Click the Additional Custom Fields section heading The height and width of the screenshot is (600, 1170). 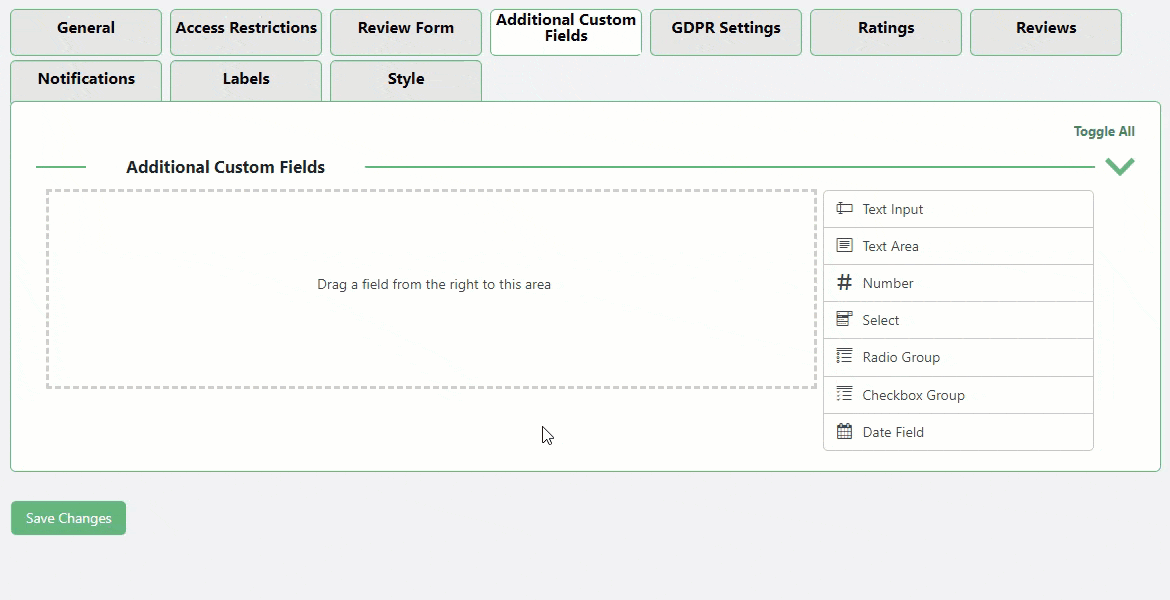(225, 167)
